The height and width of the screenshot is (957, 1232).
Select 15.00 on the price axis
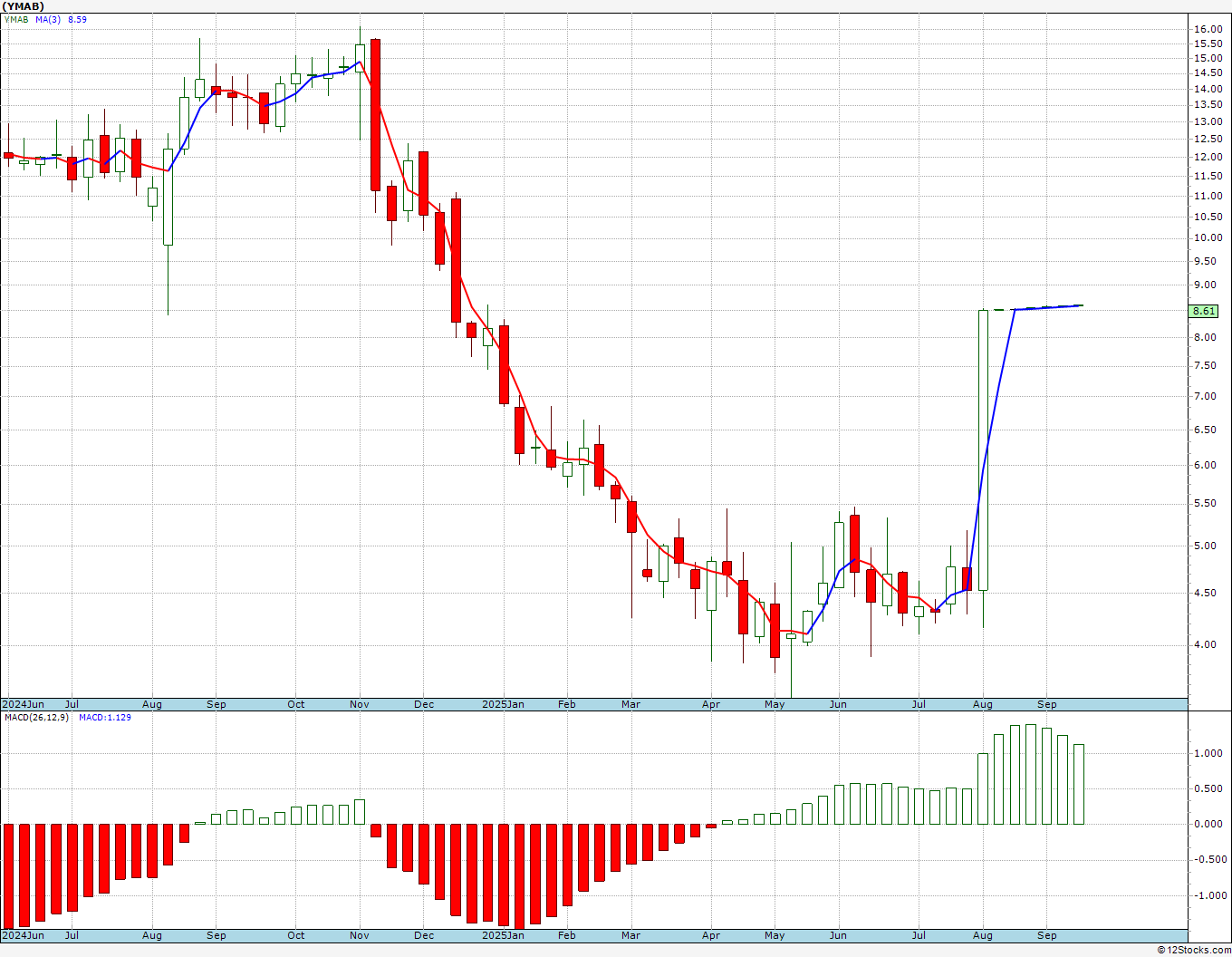1208,58
